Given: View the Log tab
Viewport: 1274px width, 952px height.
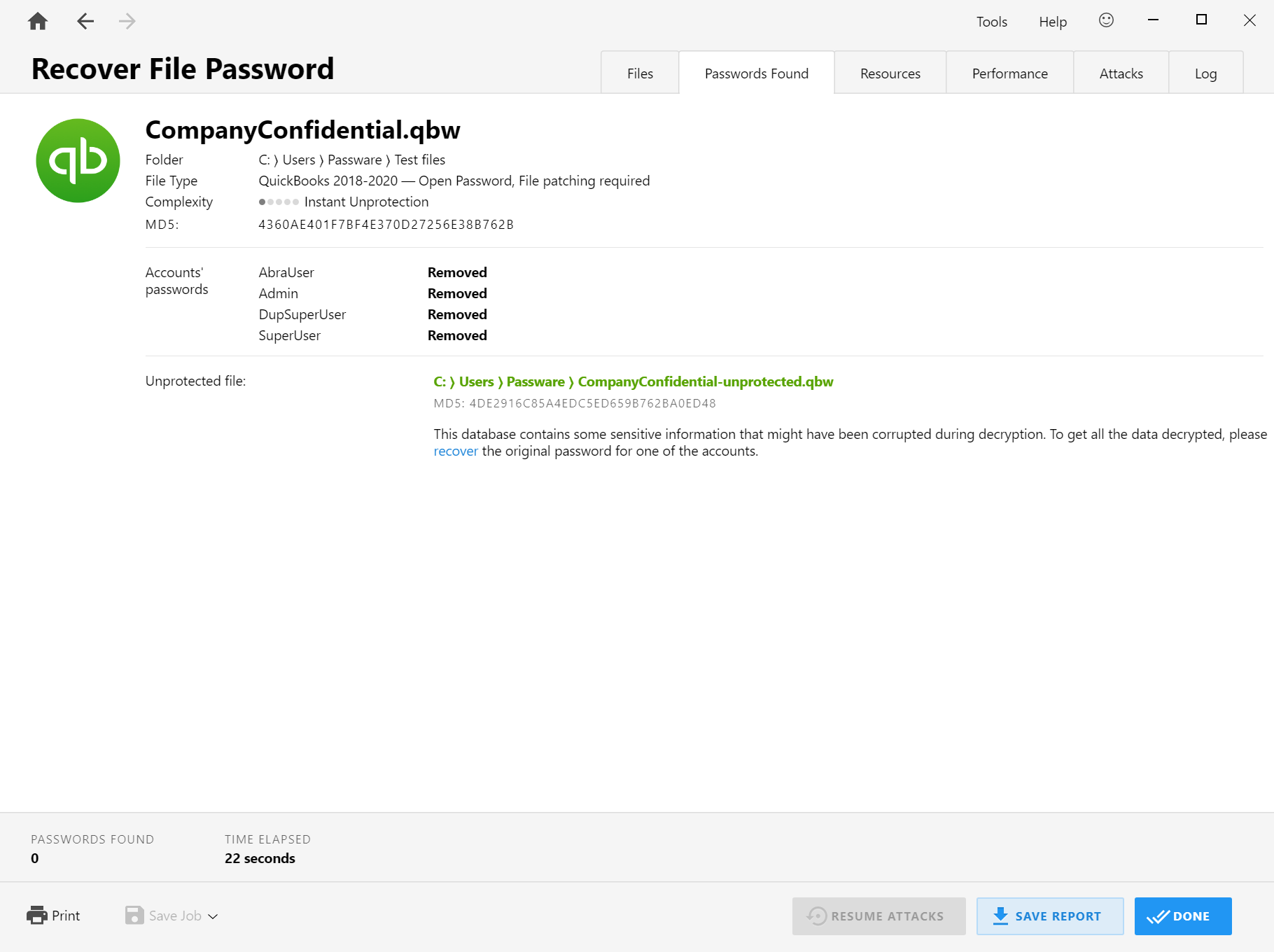Looking at the screenshot, I should coord(1205,73).
